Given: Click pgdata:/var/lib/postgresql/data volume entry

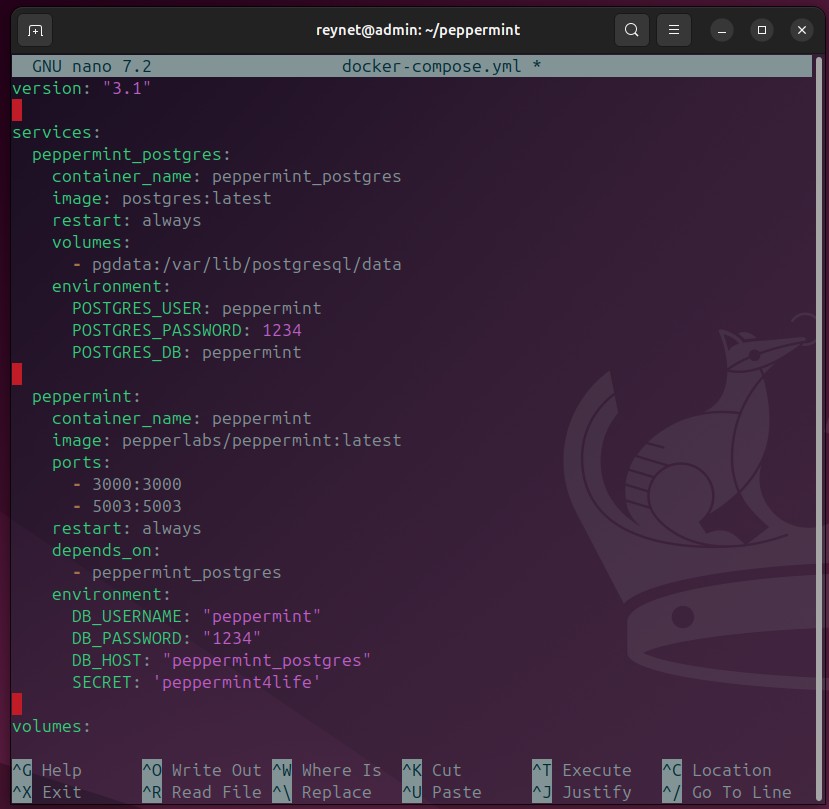Looking at the screenshot, I should (246, 264).
